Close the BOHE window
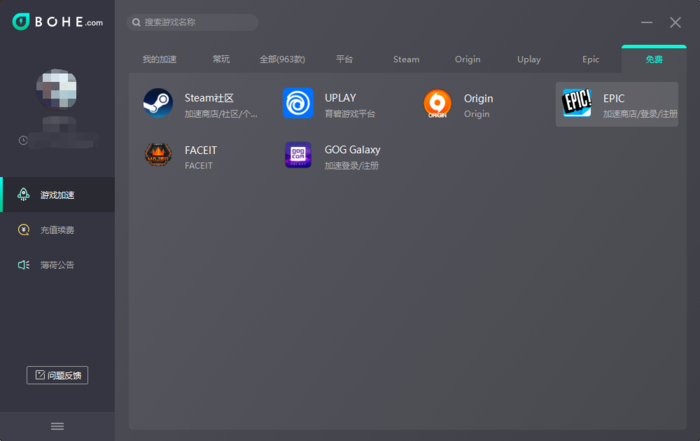Image resolution: width=700 pixels, height=441 pixels. [675, 22]
